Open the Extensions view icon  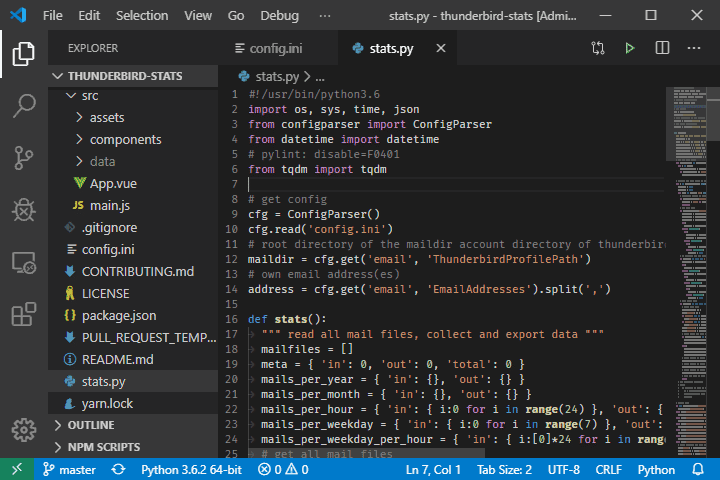24,314
